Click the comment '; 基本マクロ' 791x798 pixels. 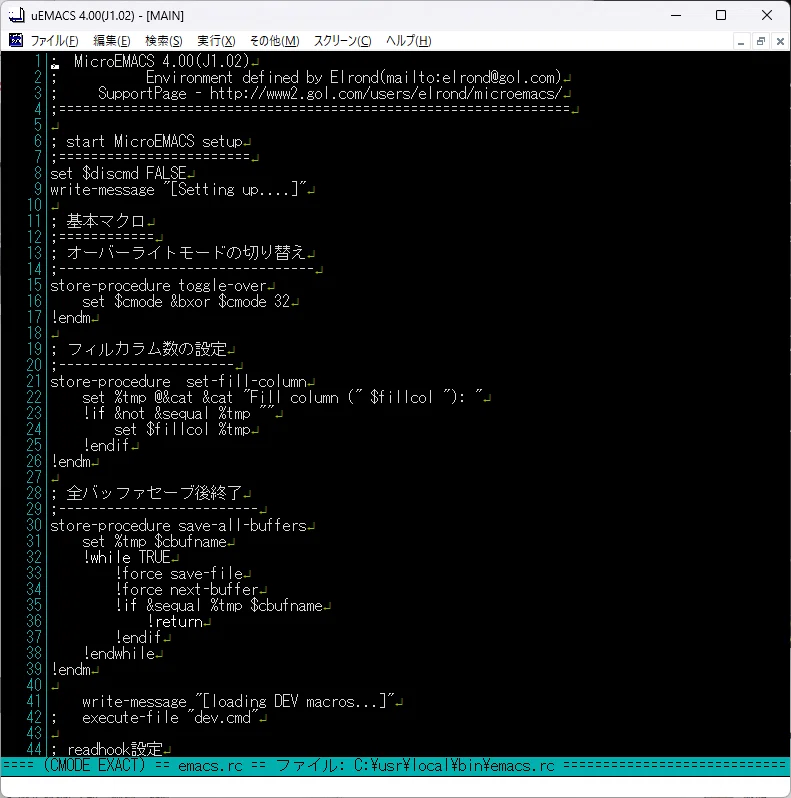[98, 221]
